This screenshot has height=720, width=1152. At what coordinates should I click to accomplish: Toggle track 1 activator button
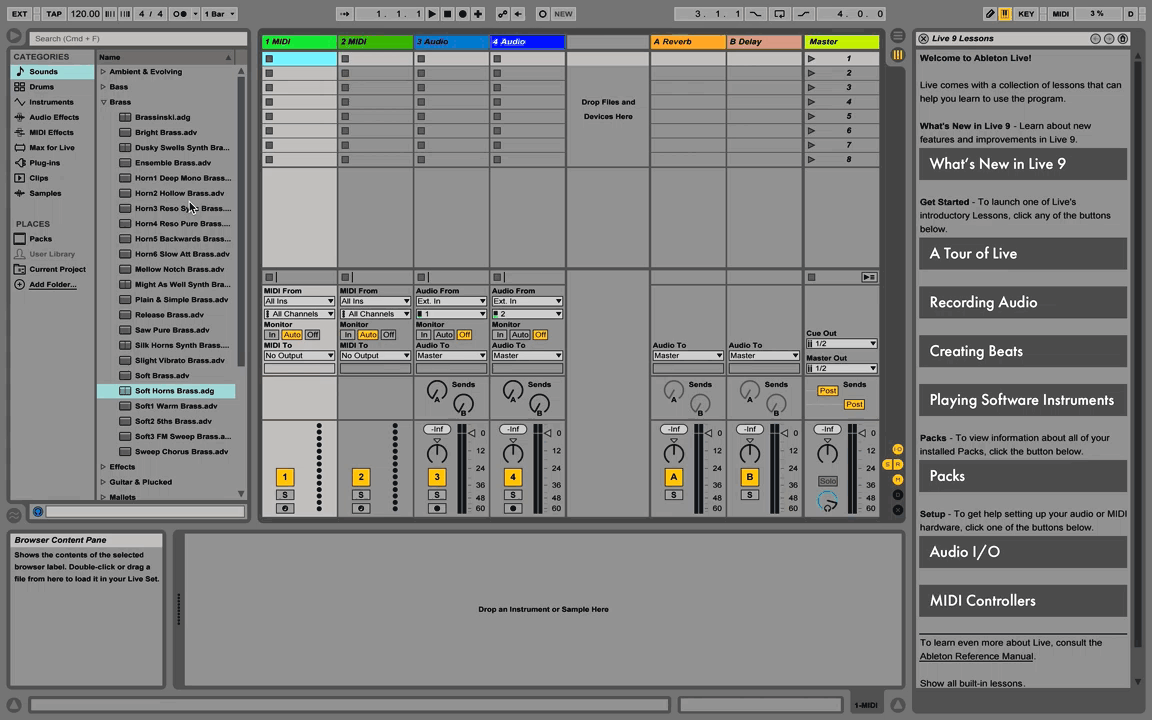click(x=285, y=478)
